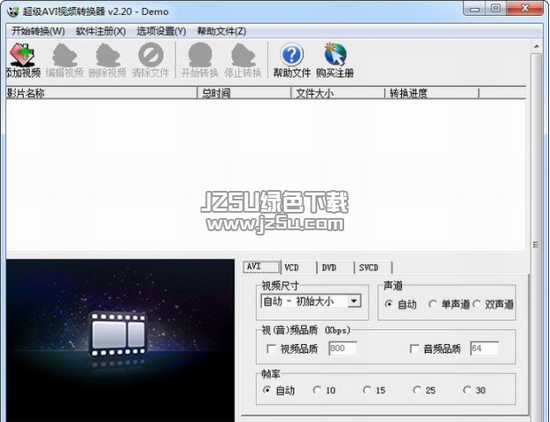Expand the 视频尺寸 (video size) dropdown arrow
The image size is (550, 422).
pos(354,301)
